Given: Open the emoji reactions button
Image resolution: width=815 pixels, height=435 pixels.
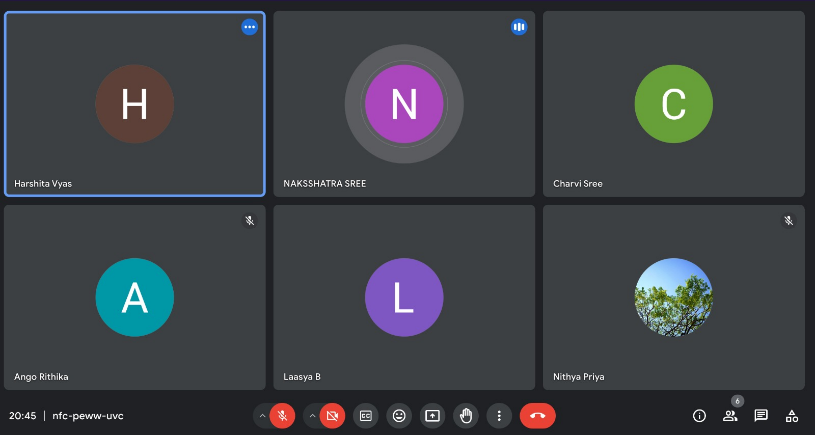Looking at the screenshot, I should (399, 415).
